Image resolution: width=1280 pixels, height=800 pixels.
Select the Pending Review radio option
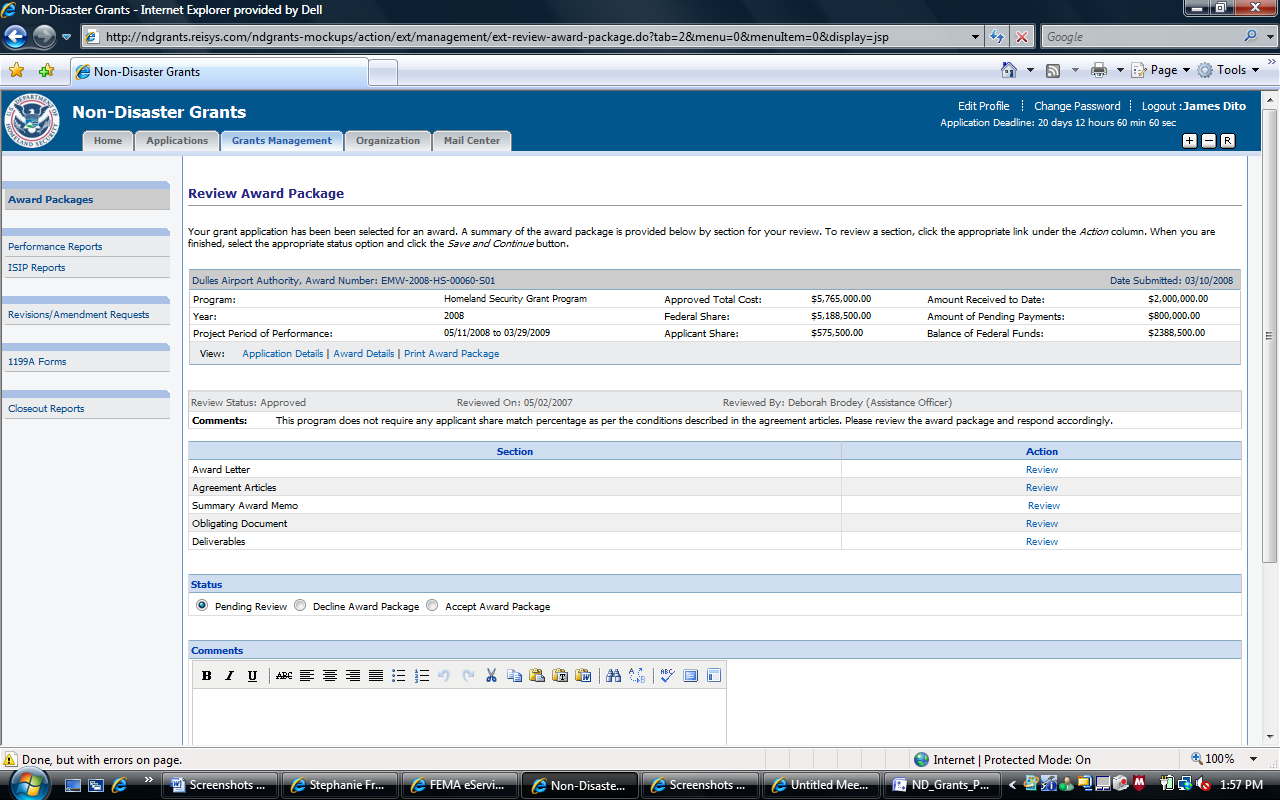[x=202, y=605]
